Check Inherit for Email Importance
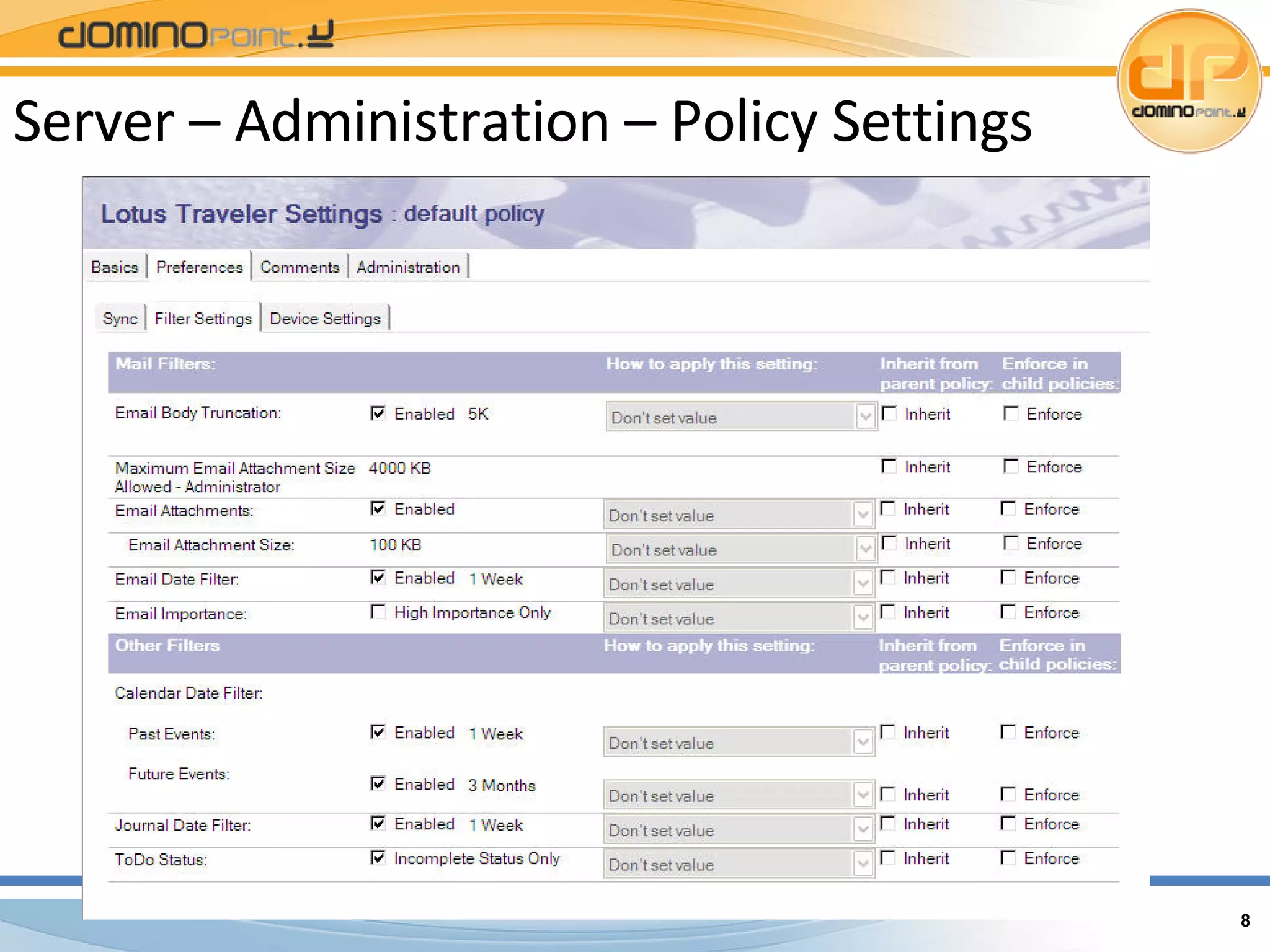The width and height of the screenshot is (1270, 952). (x=888, y=612)
